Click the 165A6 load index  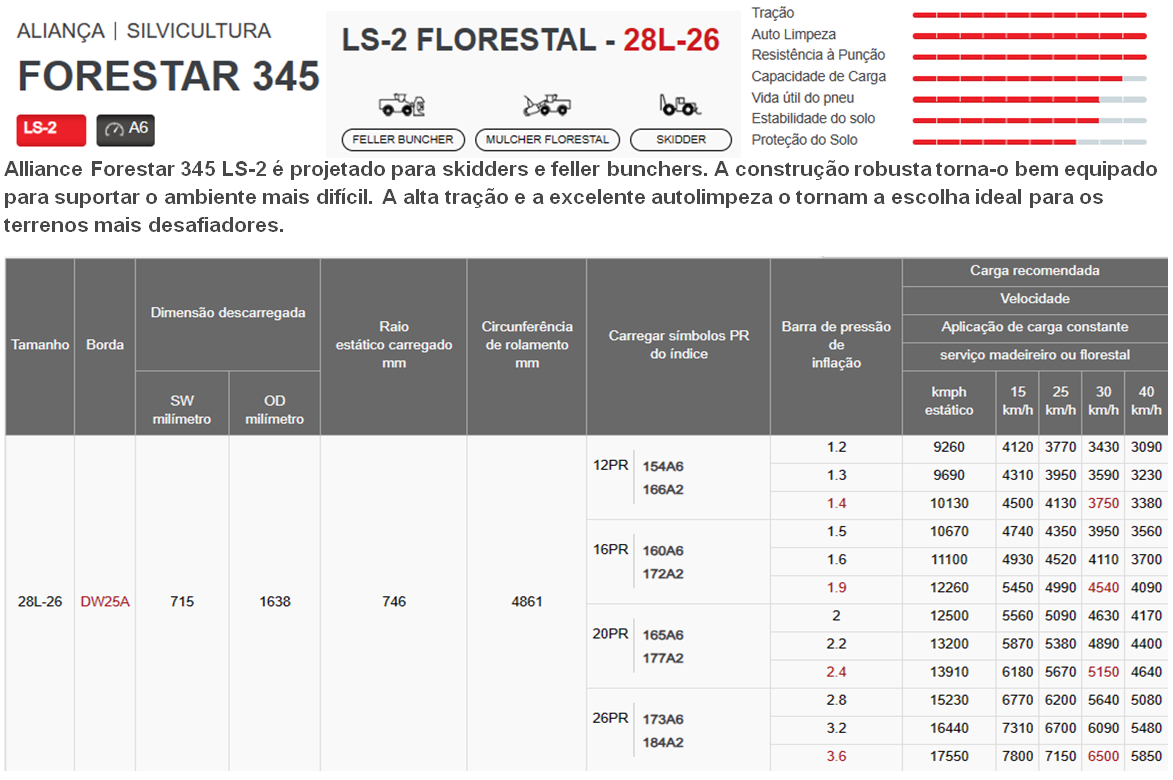point(663,636)
